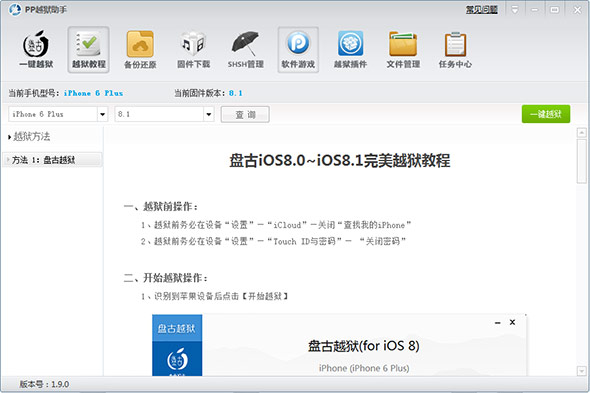Minimize the PP越狱助手 window

(x=534, y=10)
